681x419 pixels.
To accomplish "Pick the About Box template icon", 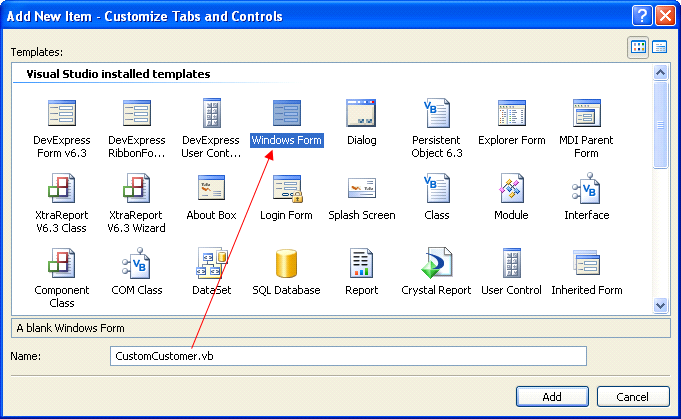I will pos(212,188).
